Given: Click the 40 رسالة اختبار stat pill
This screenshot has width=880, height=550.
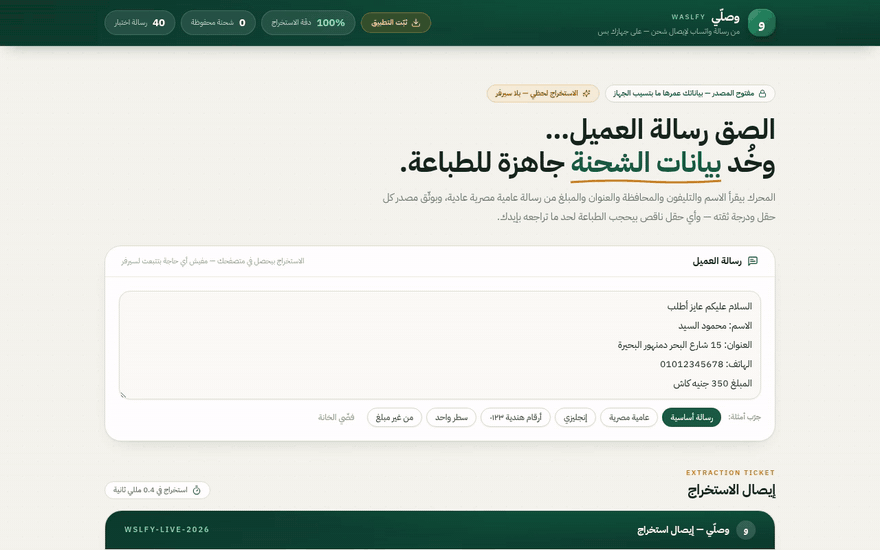Looking at the screenshot, I should [x=140, y=23].
